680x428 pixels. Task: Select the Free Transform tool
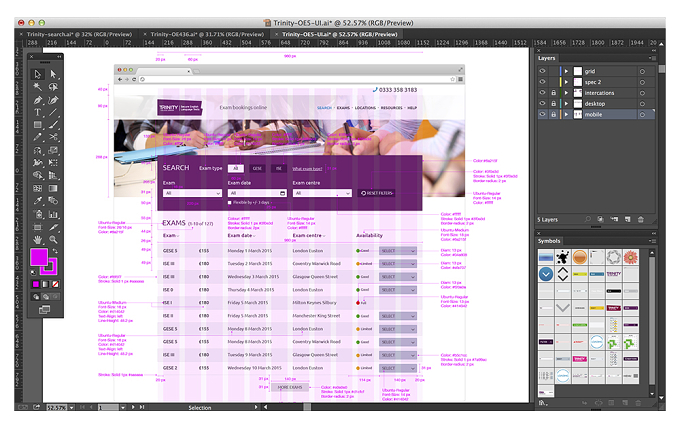click(53, 163)
